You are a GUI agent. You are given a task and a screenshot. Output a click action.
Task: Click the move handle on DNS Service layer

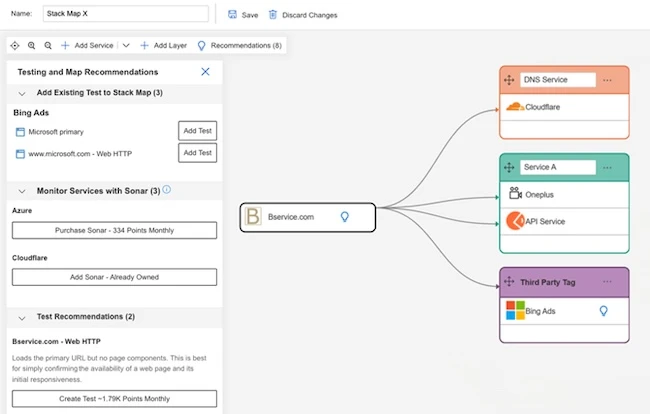[x=509, y=80]
